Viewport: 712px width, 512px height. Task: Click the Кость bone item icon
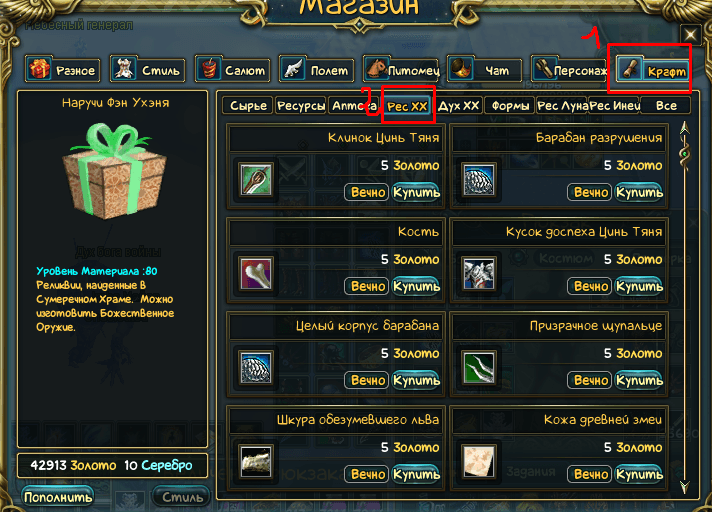coord(256,274)
